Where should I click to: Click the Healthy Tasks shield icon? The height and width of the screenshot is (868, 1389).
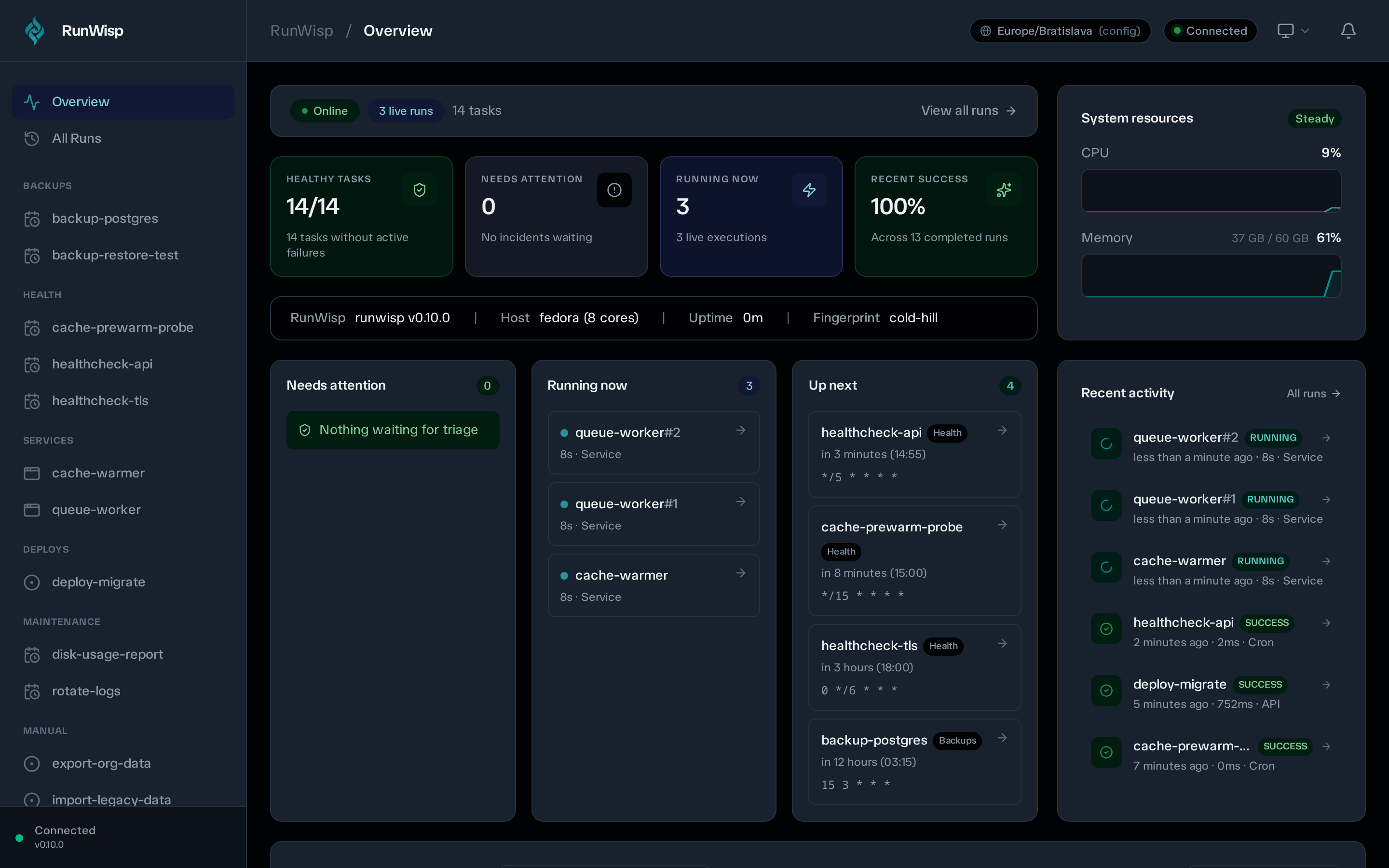tap(420, 190)
